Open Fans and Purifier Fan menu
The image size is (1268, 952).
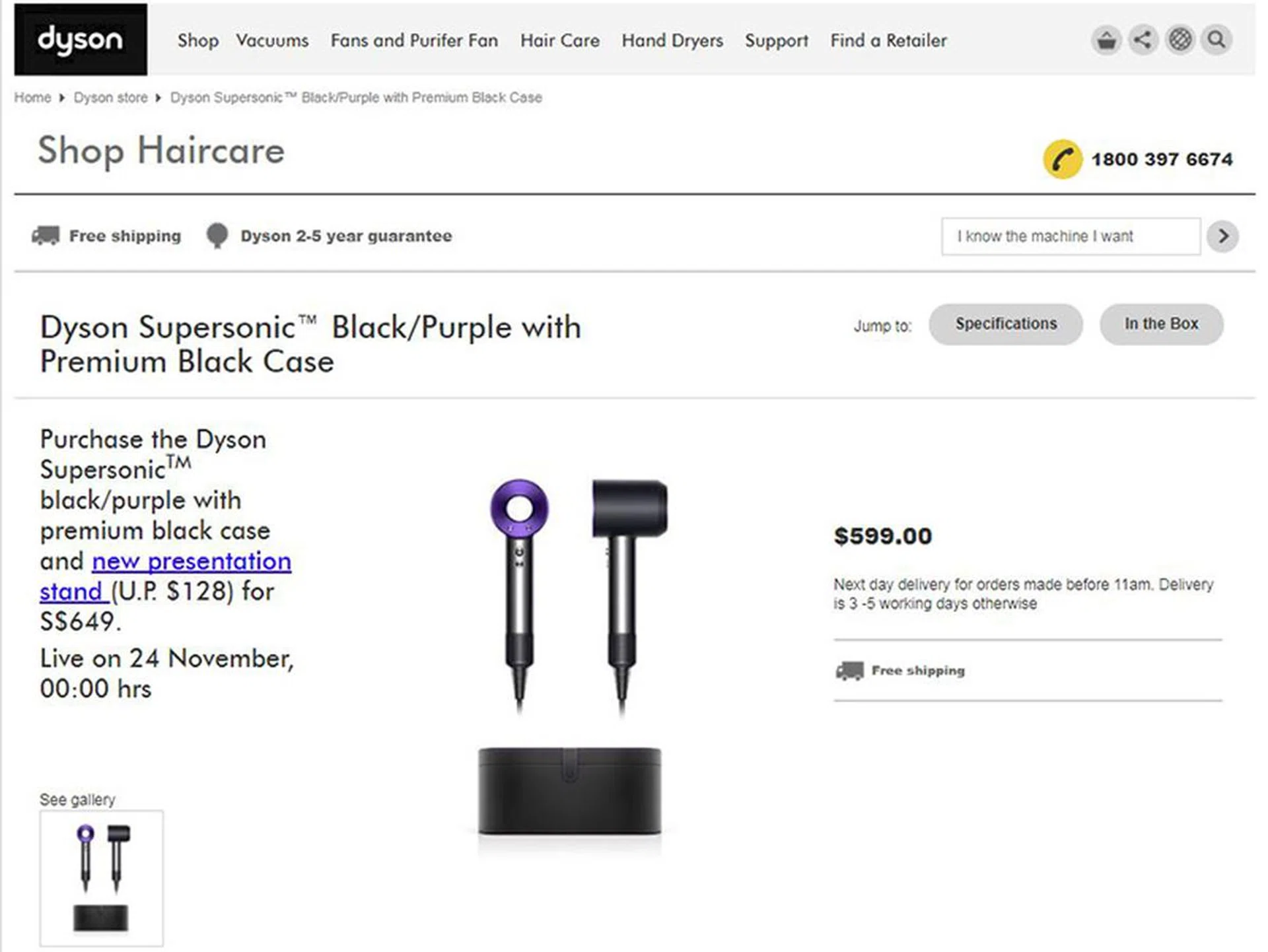(x=414, y=41)
